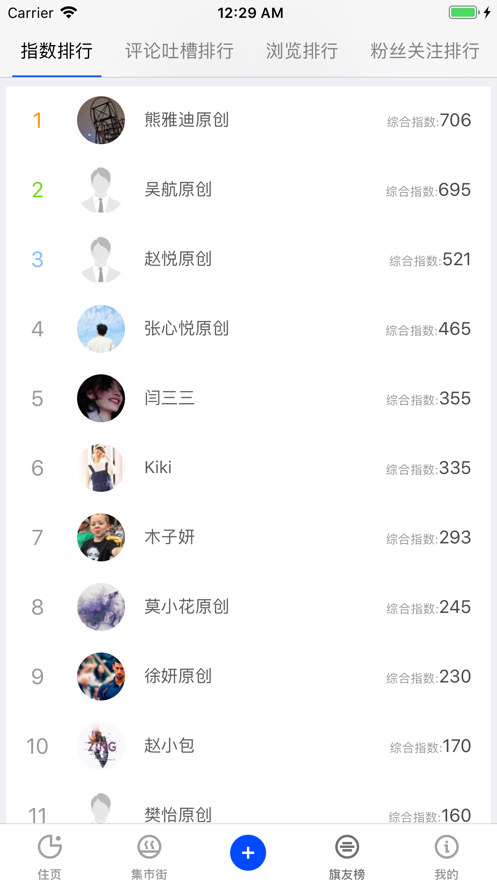The width and height of the screenshot is (497, 883).
Task: Tap the blue plus create button
Action: pyautogui.click(x=248, y=853)
